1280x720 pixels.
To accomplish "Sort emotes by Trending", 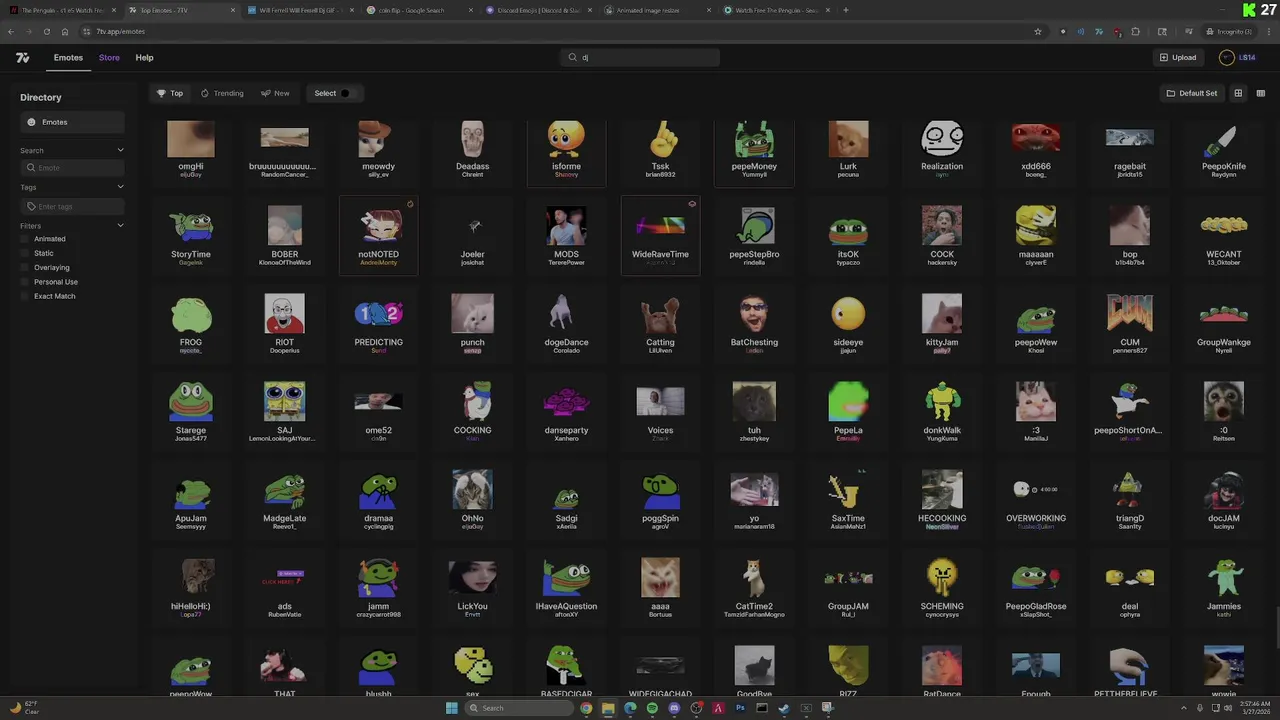I will pos(222,93).
